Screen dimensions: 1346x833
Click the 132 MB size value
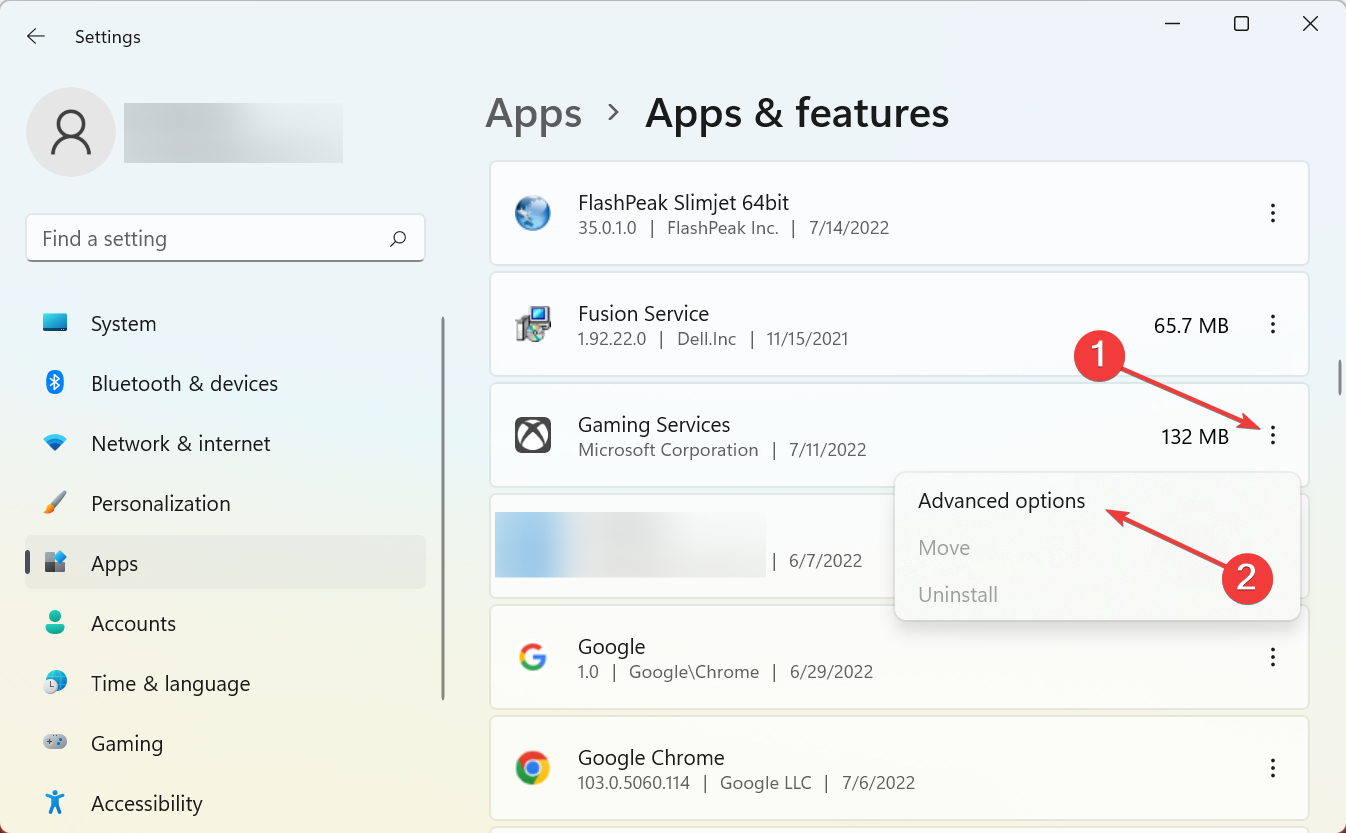point(1195,436)
